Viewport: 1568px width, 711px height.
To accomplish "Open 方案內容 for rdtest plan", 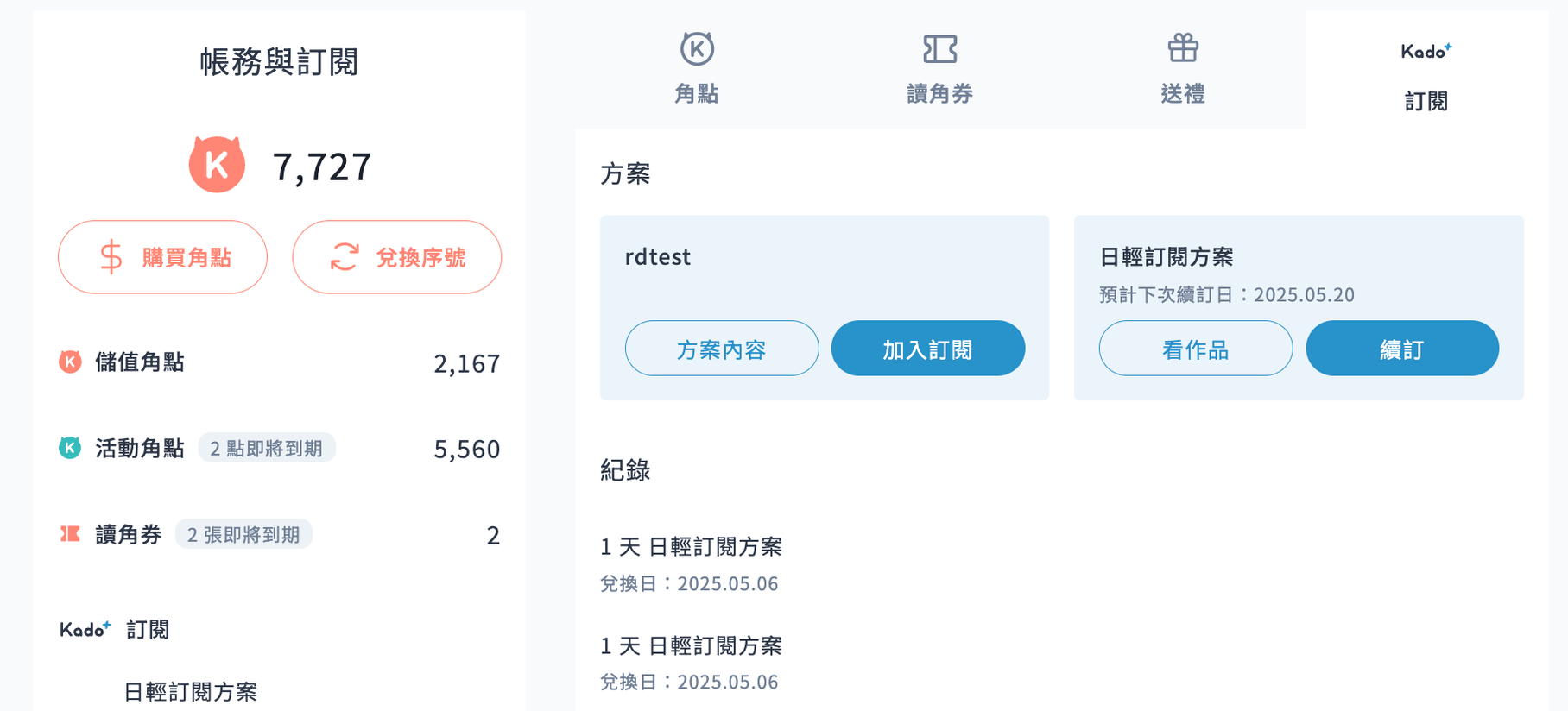I will pyautogui.click(x=722, y=349).
